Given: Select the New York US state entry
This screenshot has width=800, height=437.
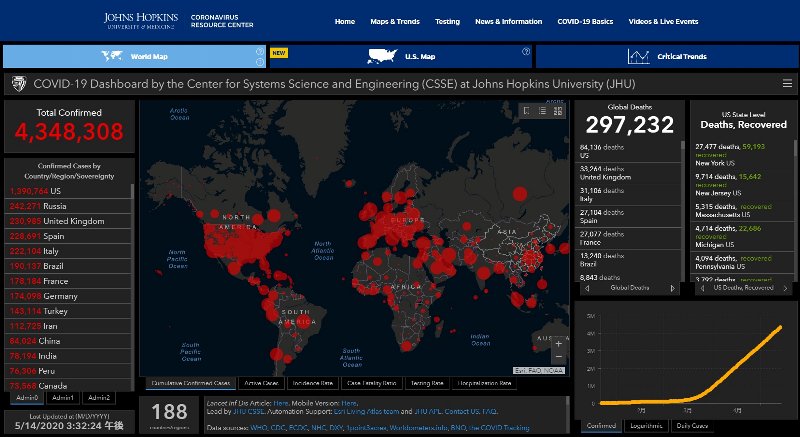Looking at the screenshot, I should (x=742, y=155).
